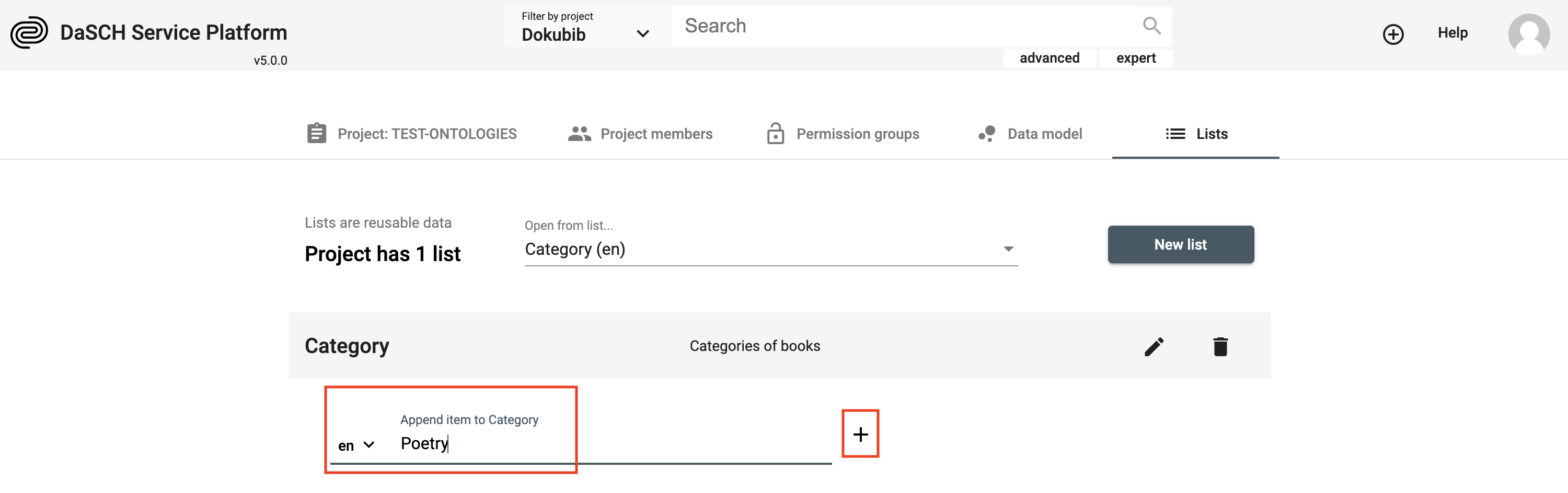Open the user avatar menu
Viewport: 1568px width, 493px height.
pos(1528,34)
